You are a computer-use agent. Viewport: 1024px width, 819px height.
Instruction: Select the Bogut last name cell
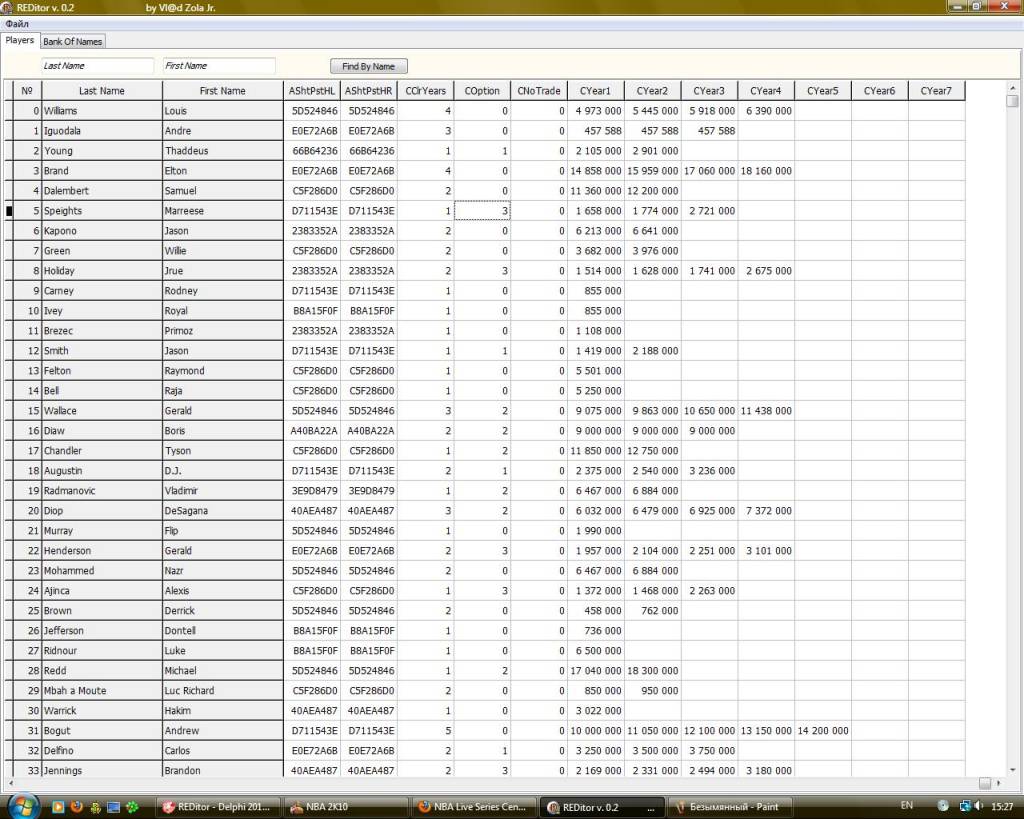[102, 731]
